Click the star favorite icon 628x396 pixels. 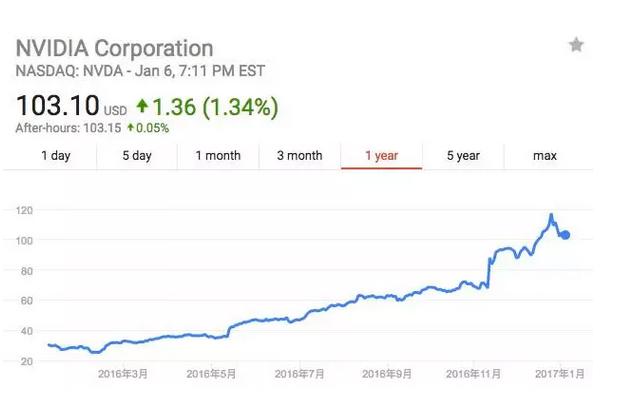[576, 44]
